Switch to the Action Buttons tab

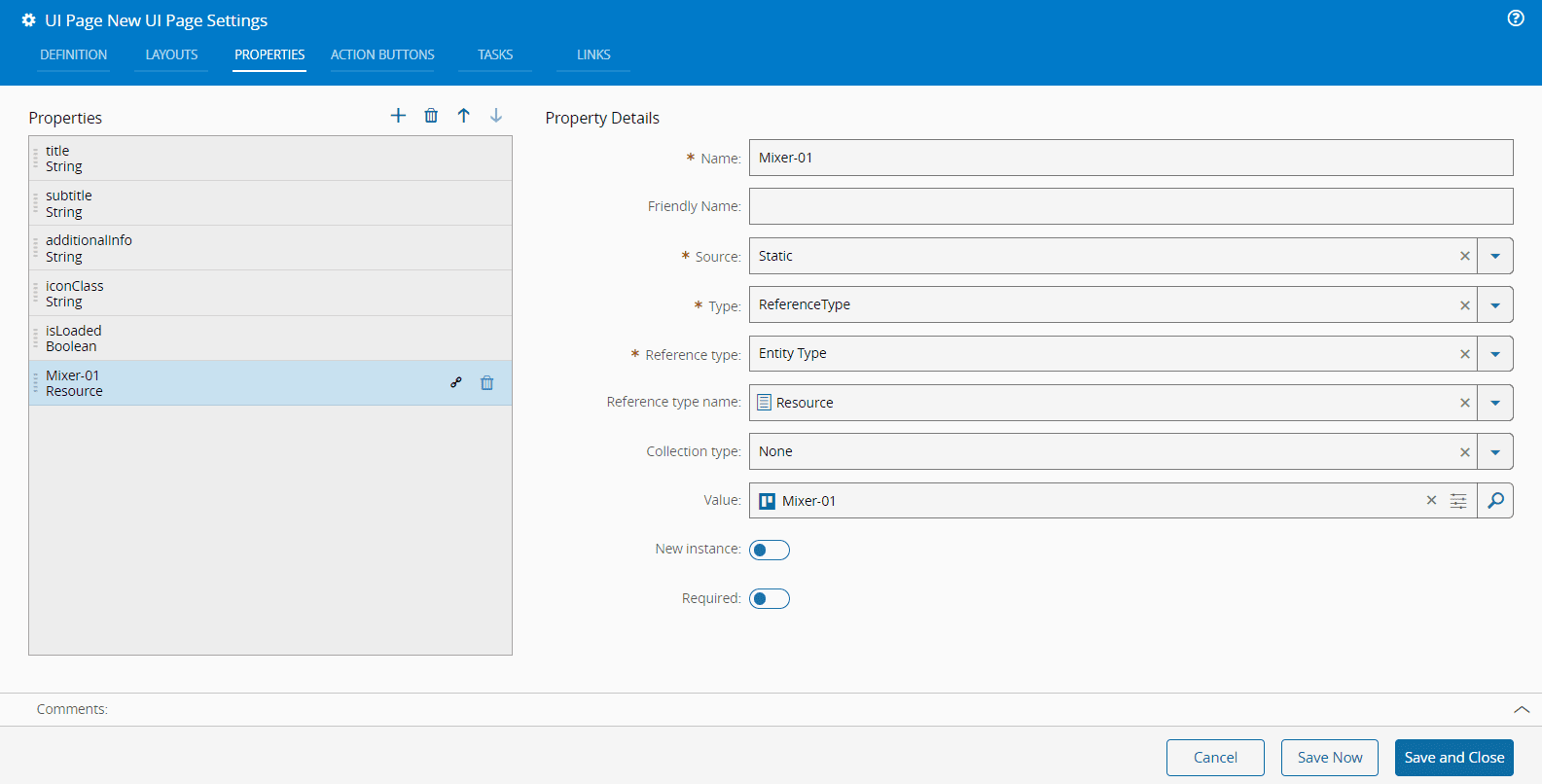[382, 55]
